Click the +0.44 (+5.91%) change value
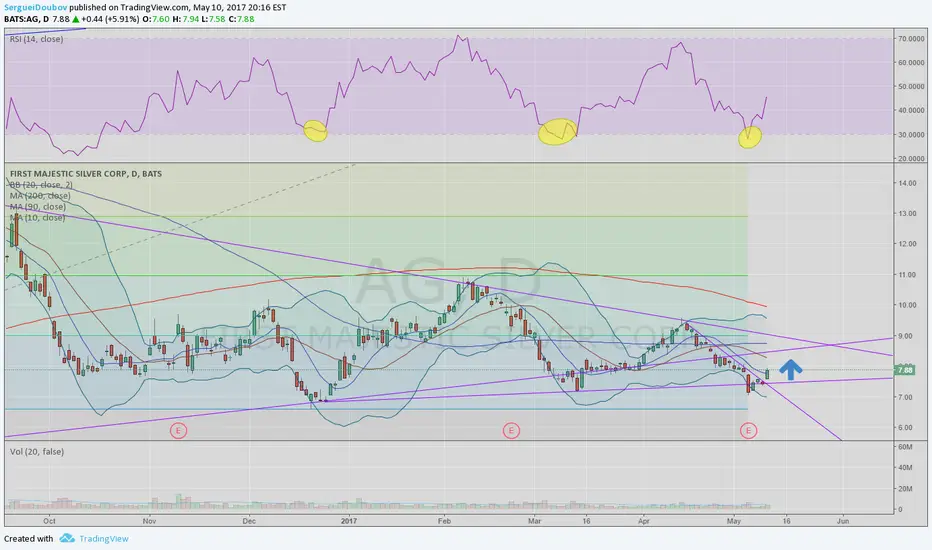 coord(110,19)
